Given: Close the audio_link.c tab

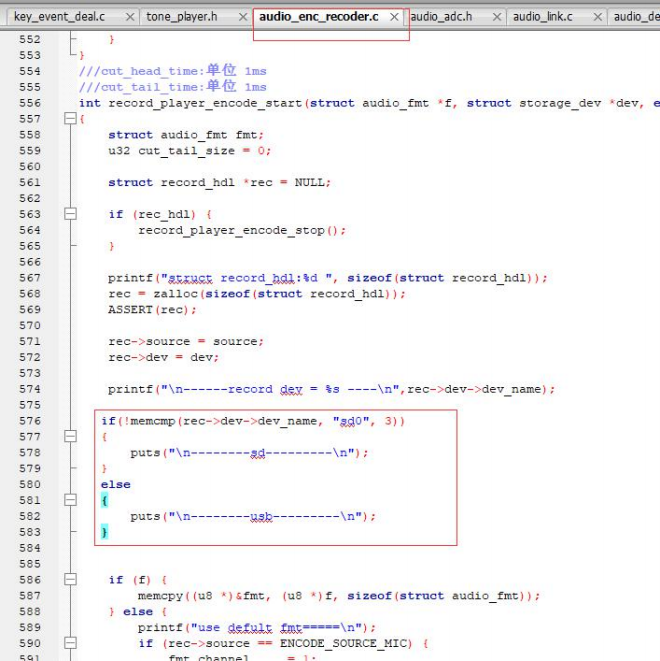Looking at the screenshot, I should pos(598,17).
